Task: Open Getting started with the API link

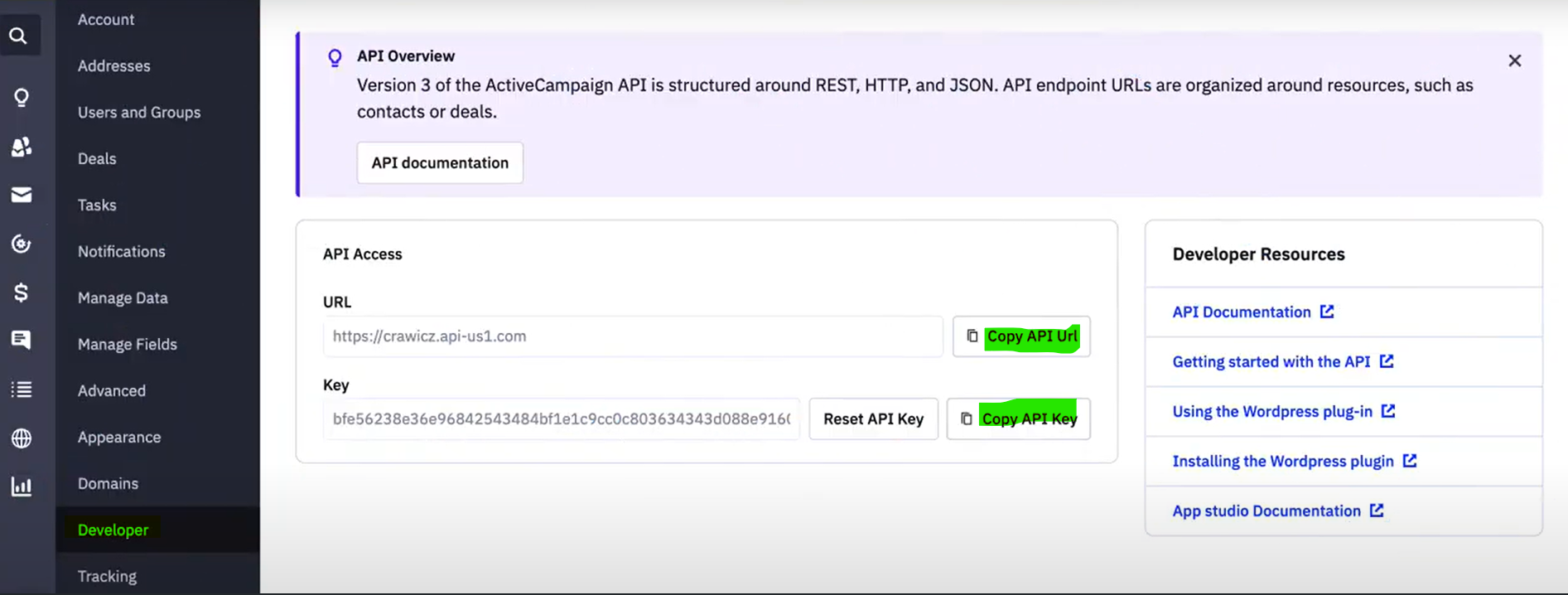Action: [x=1271, y=362]
